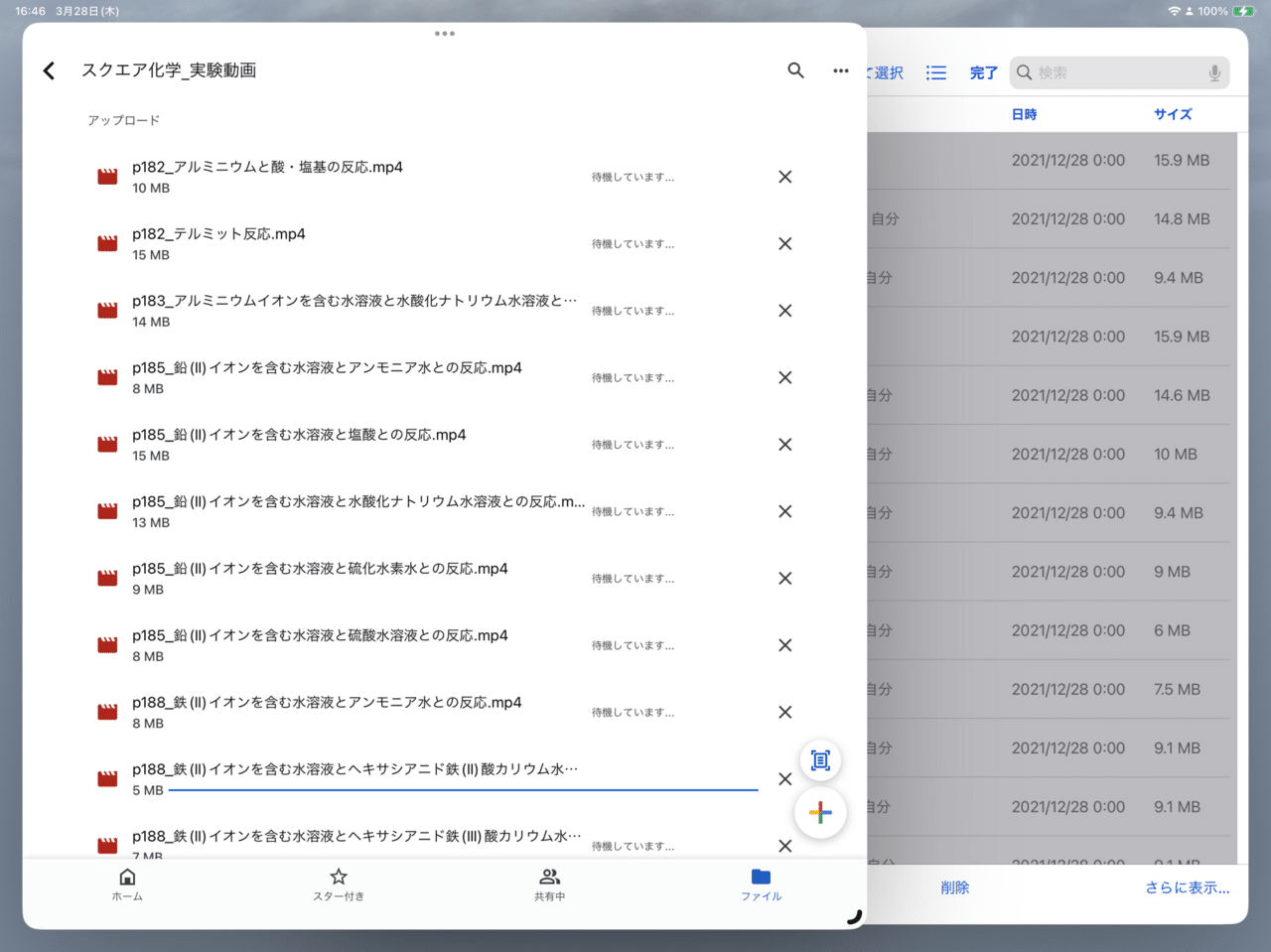The height and width of the screenshot is (952, 1271).
Task: Go back from スクエア化学_実験動画 folder
Action: pos(49,70)
